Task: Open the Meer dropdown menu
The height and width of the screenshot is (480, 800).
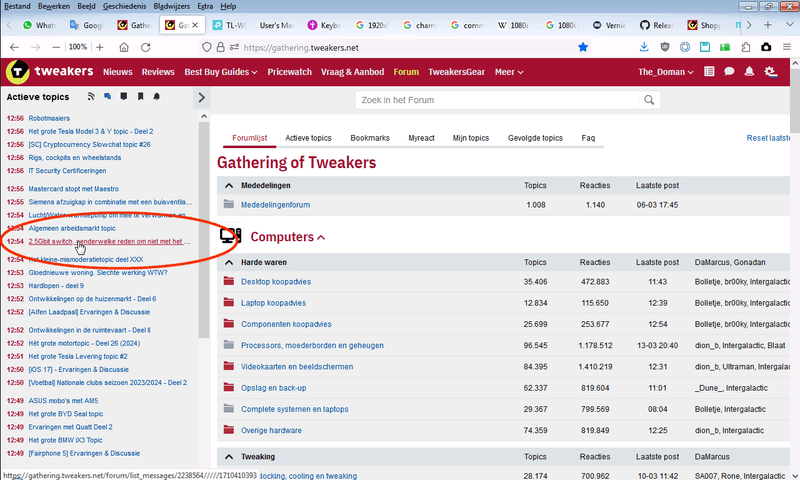Action: point(509,72)
